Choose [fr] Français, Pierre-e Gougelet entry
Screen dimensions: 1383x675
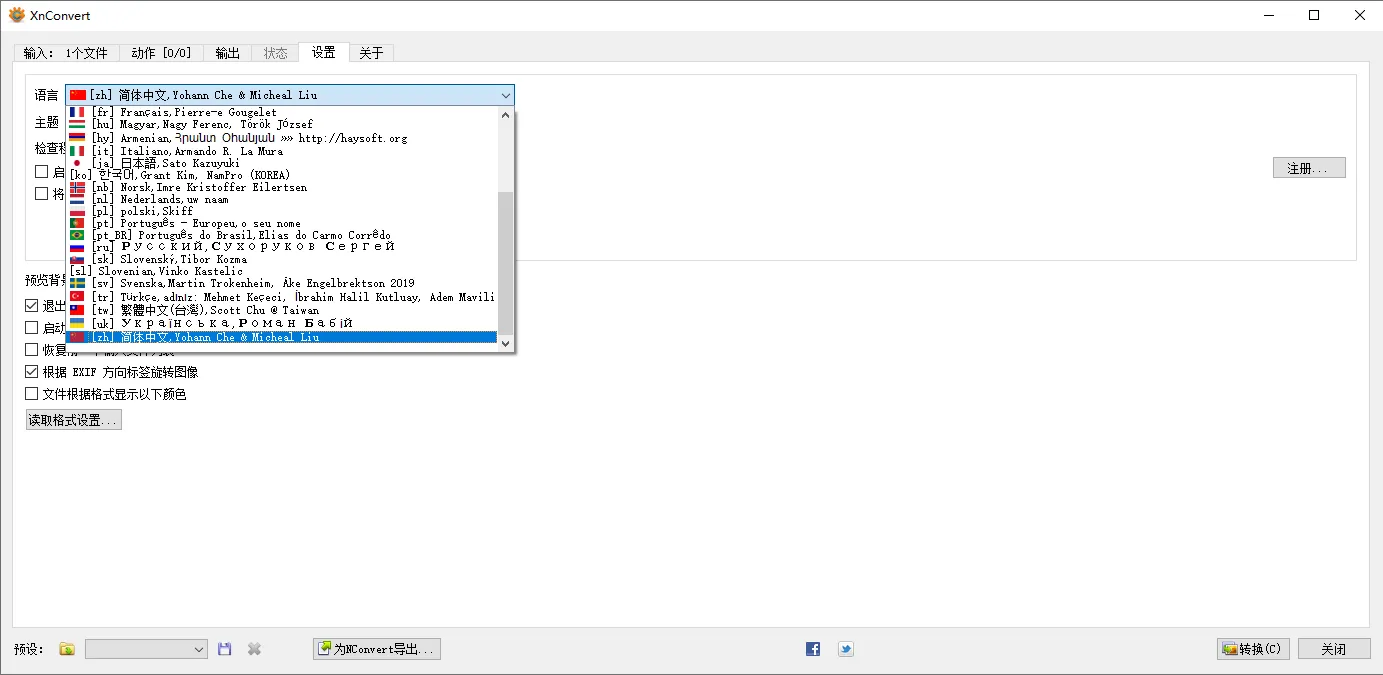click(282, 113)
